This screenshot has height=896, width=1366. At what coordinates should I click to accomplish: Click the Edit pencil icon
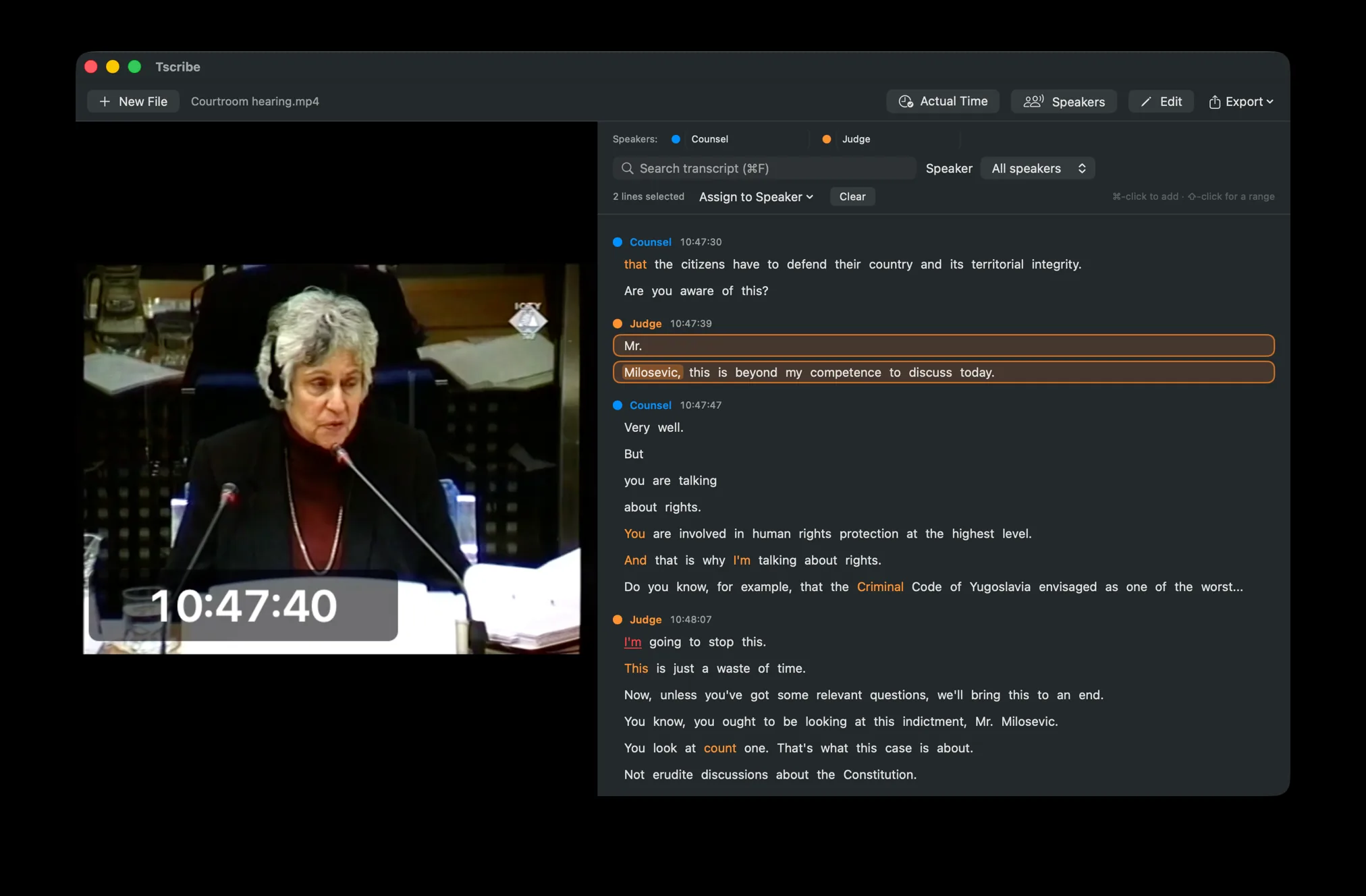click(x=1146, y=101)
